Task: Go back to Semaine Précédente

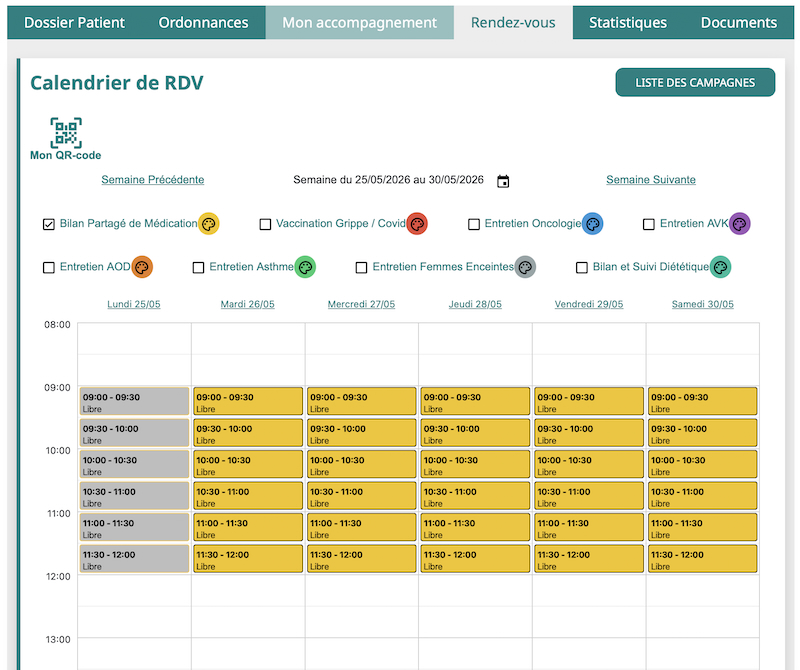Action: pyautogui.click(x=153, y=180)
